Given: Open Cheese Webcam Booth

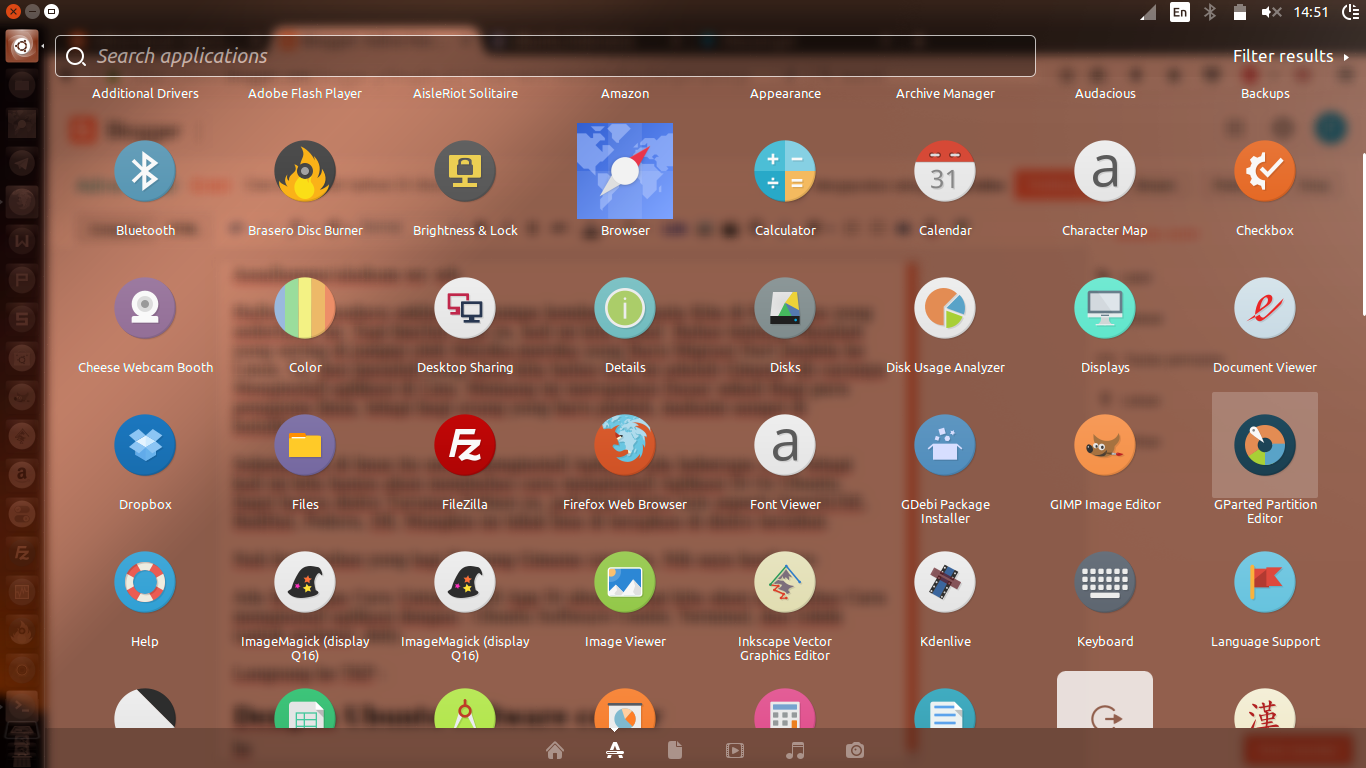Looking at the screenshot, I should (x=145, y=308).
